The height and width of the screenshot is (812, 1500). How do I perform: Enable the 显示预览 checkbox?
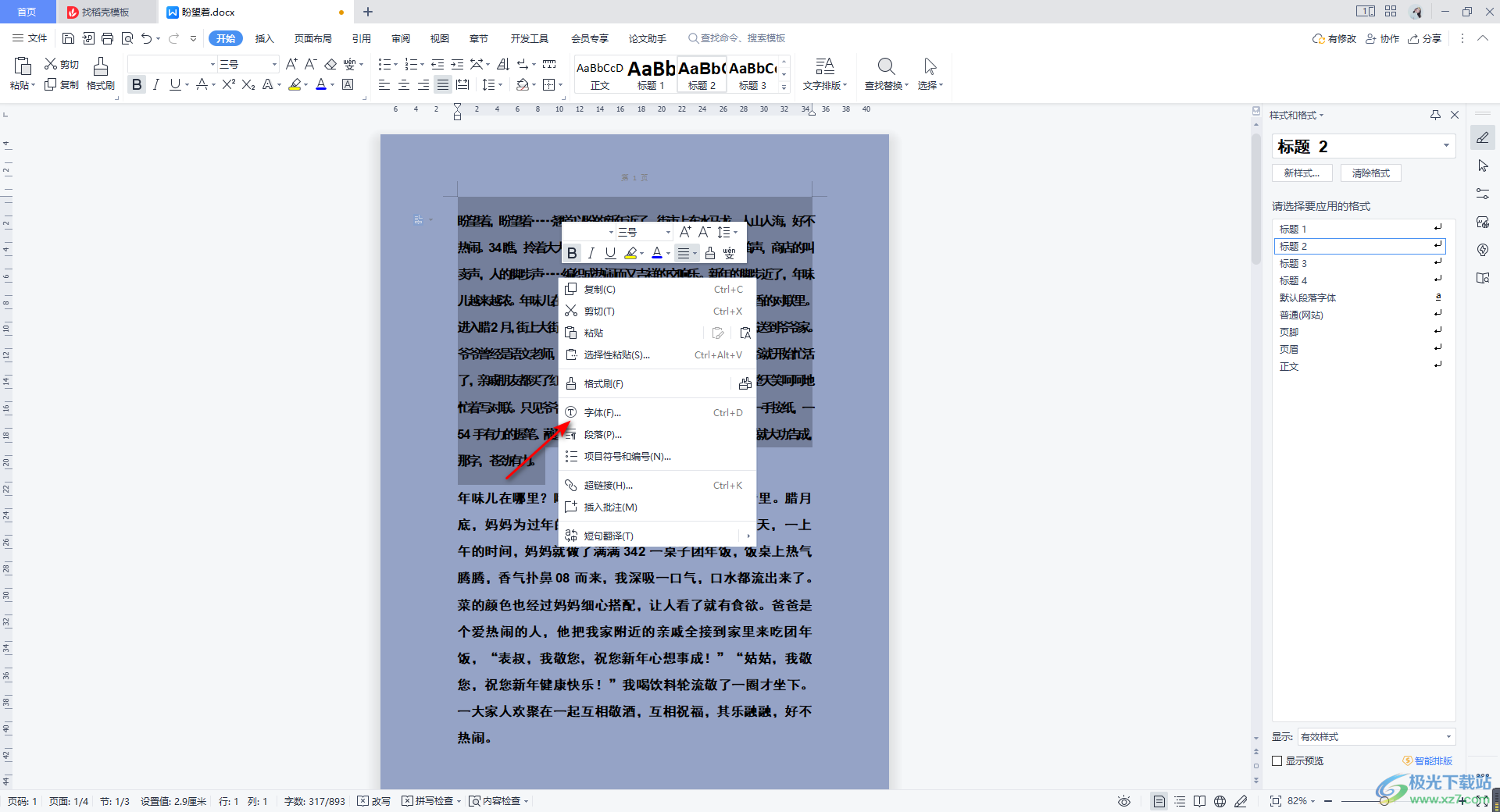(1277, 760)
